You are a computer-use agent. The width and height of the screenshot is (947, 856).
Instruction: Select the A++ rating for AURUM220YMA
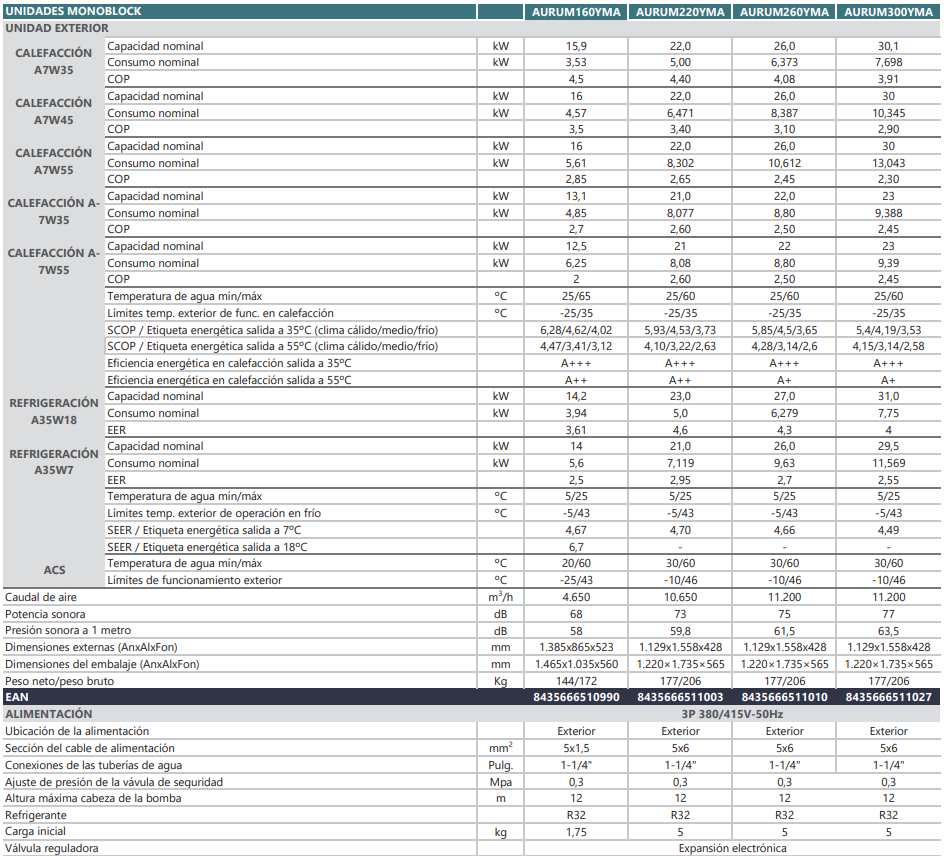[680, 381]
